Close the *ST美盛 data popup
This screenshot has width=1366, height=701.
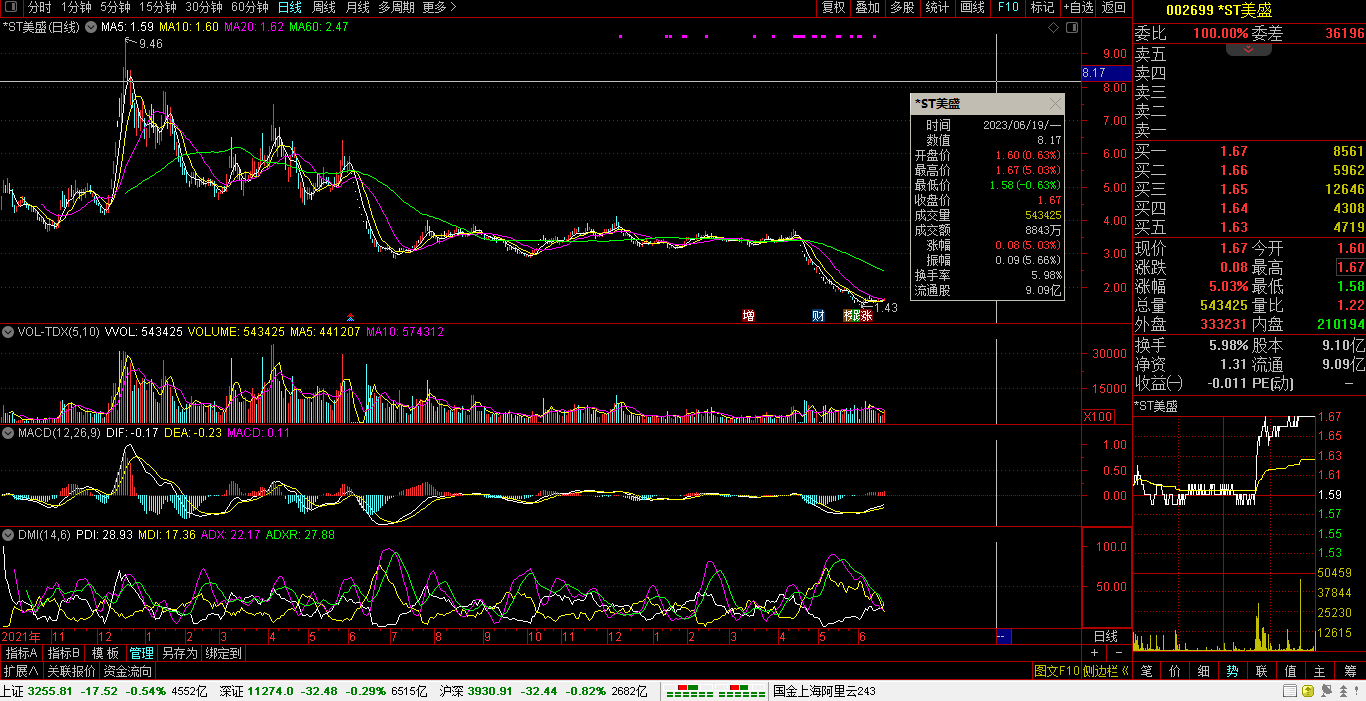coord(1055,104)
